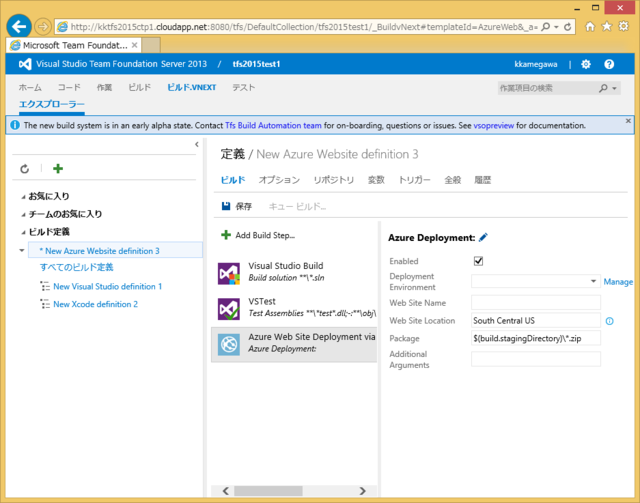Click the icon beside New Visual Studio definition 1

[x=45, y=286]
